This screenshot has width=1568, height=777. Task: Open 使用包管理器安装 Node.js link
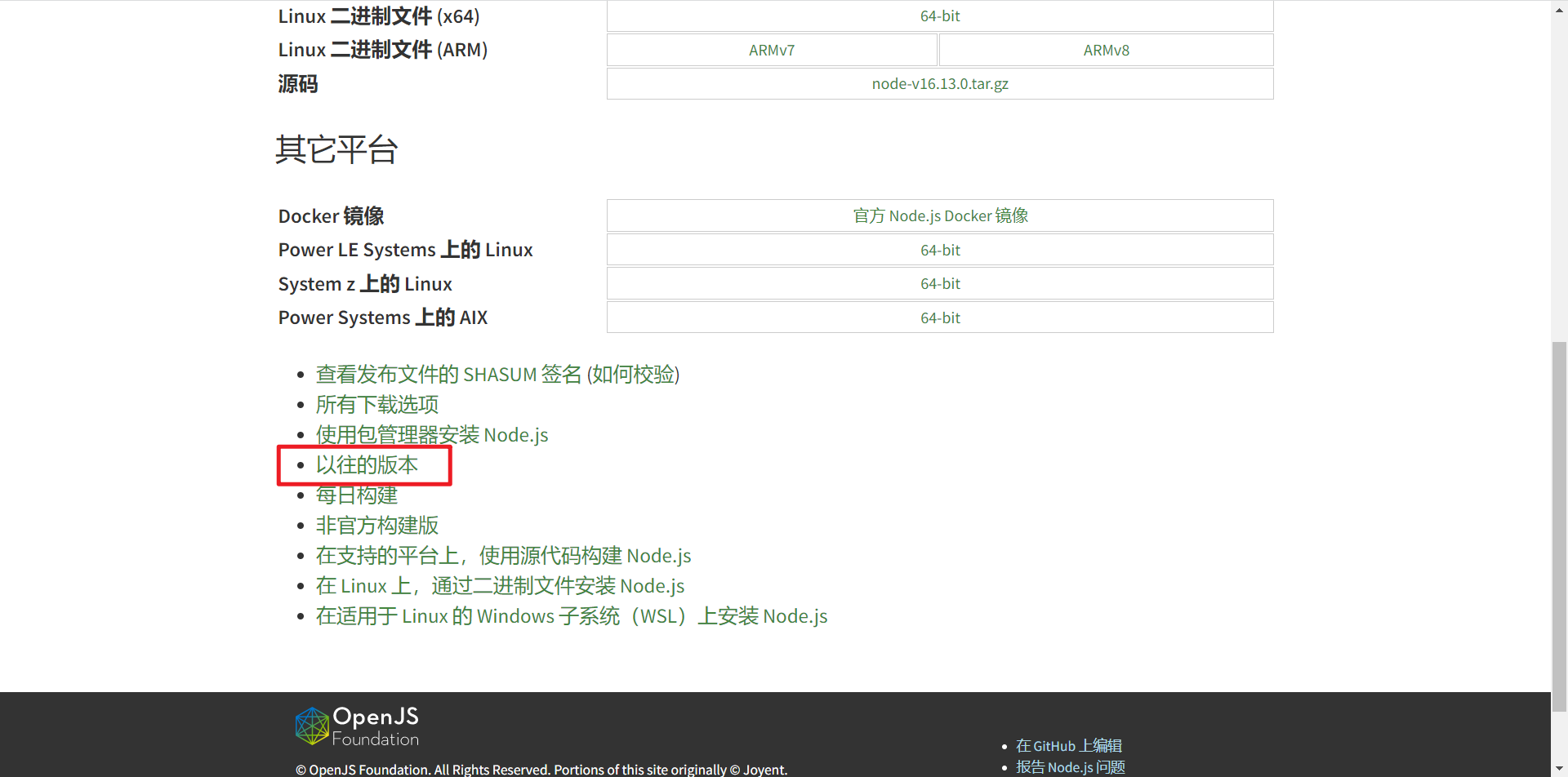pyautogui.click(x=432, y=435)
